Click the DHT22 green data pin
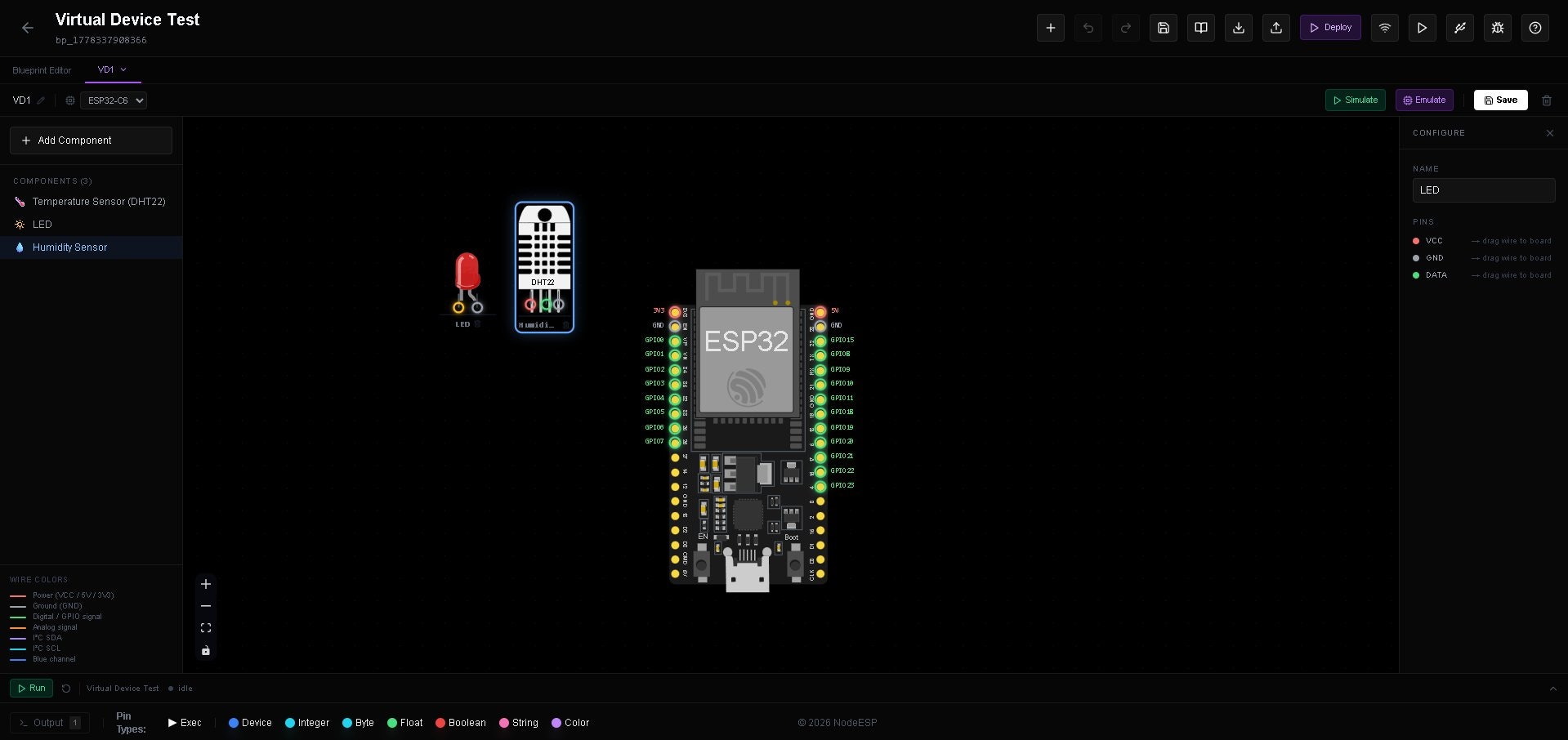 546,305
